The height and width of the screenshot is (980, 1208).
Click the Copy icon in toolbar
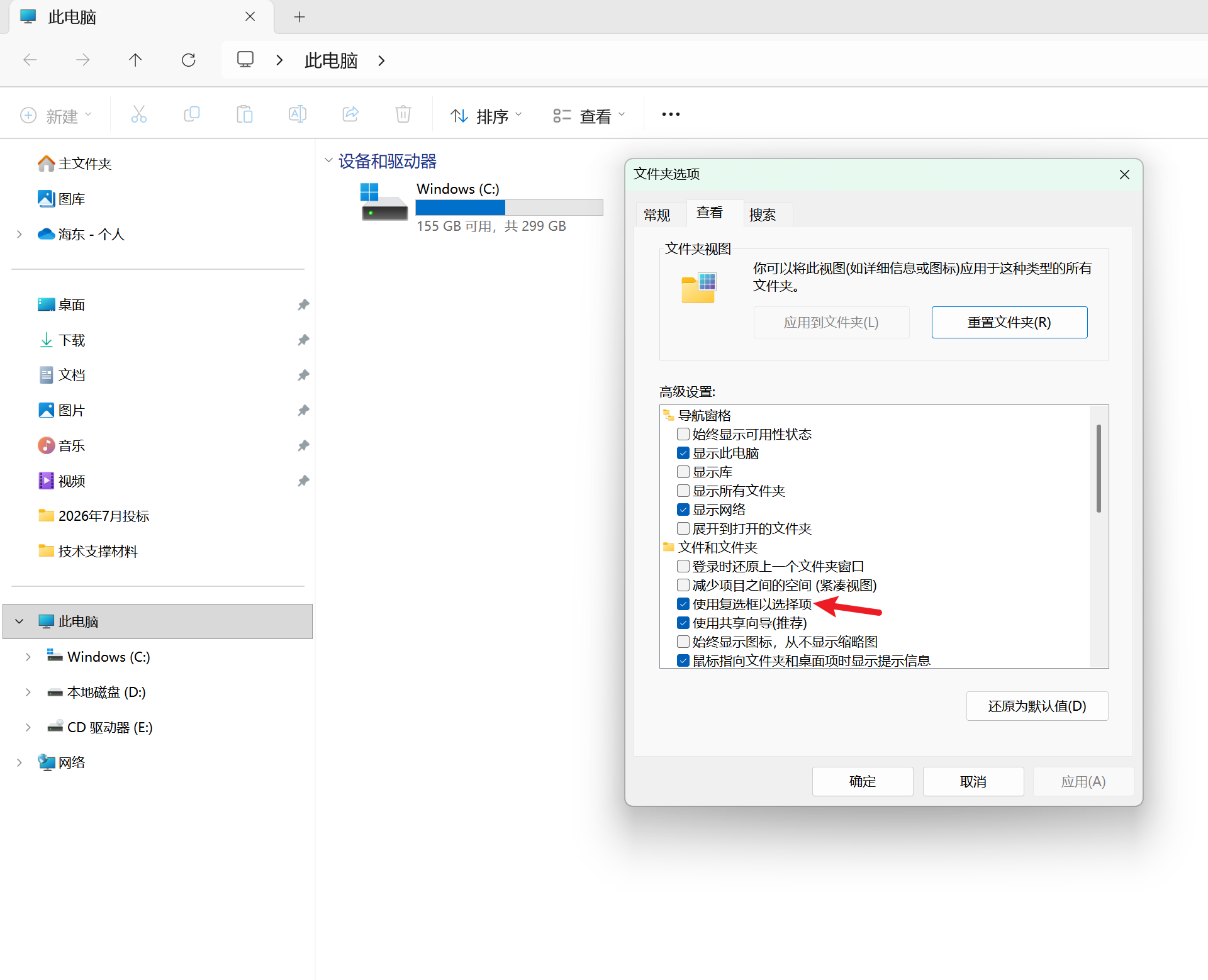(x=192, y=115)
